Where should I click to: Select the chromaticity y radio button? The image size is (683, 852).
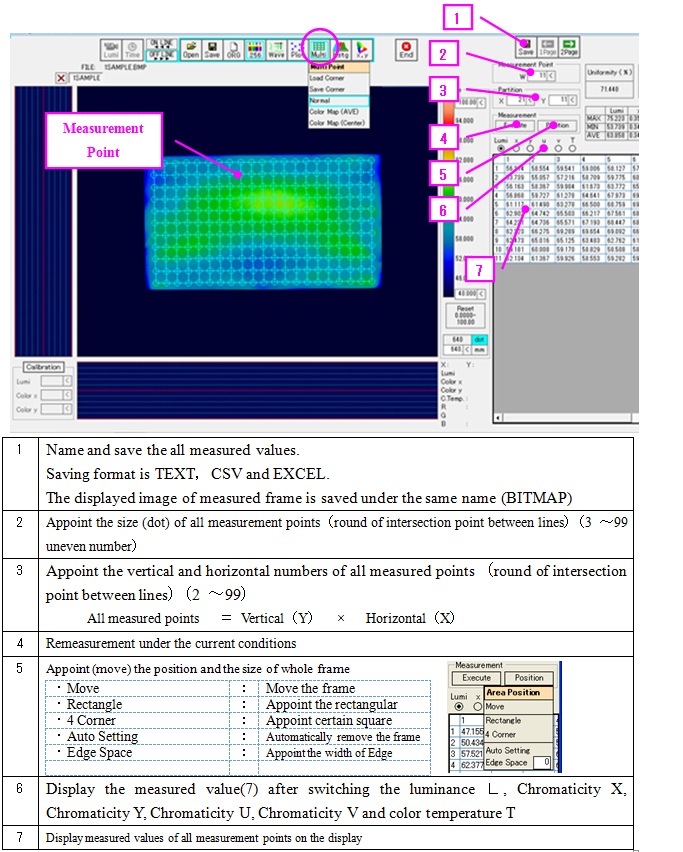[x=530, y=148]
